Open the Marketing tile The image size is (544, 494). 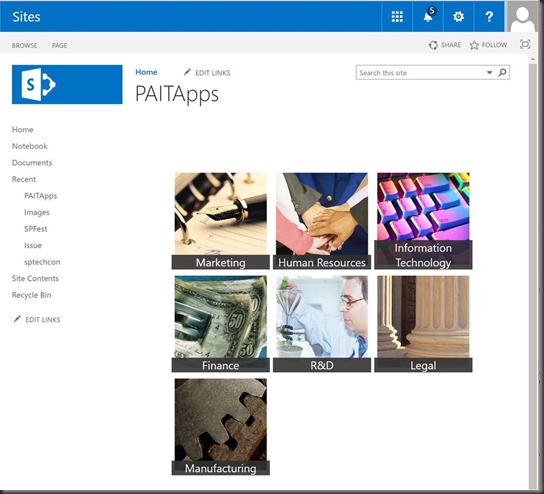pos(221,221)
